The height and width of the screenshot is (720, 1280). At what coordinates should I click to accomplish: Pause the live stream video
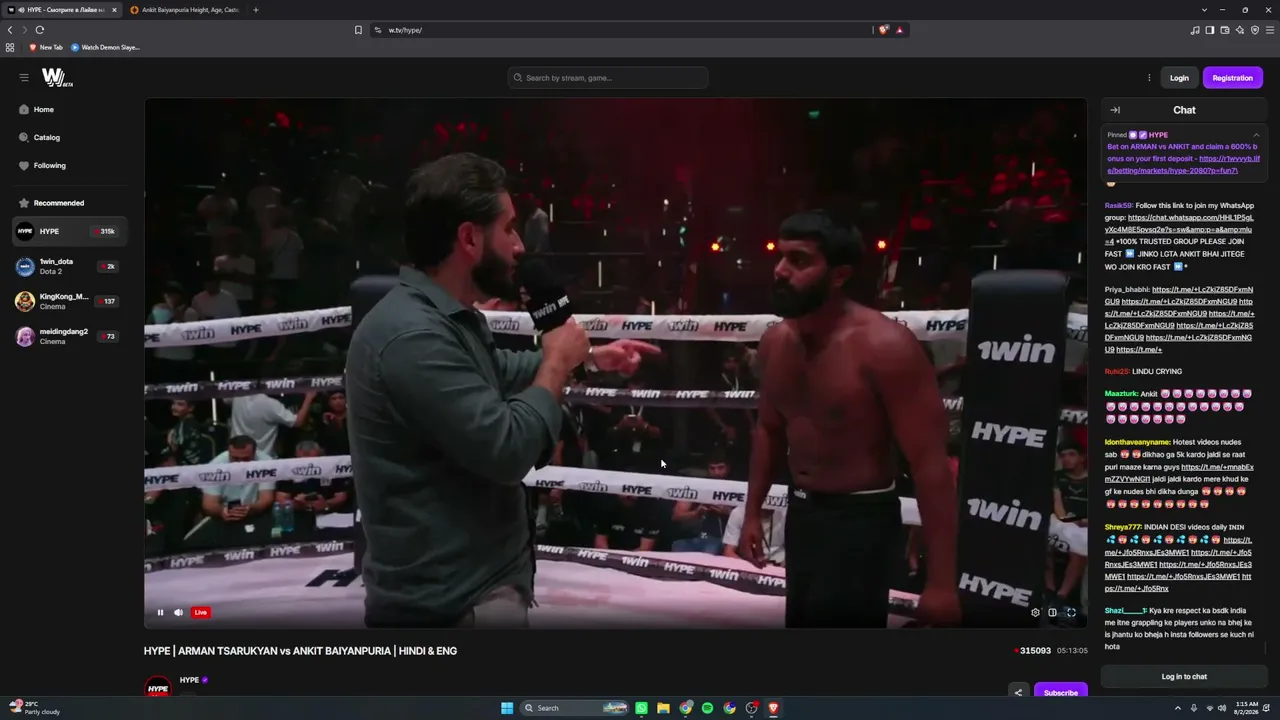tap(160, 612)
